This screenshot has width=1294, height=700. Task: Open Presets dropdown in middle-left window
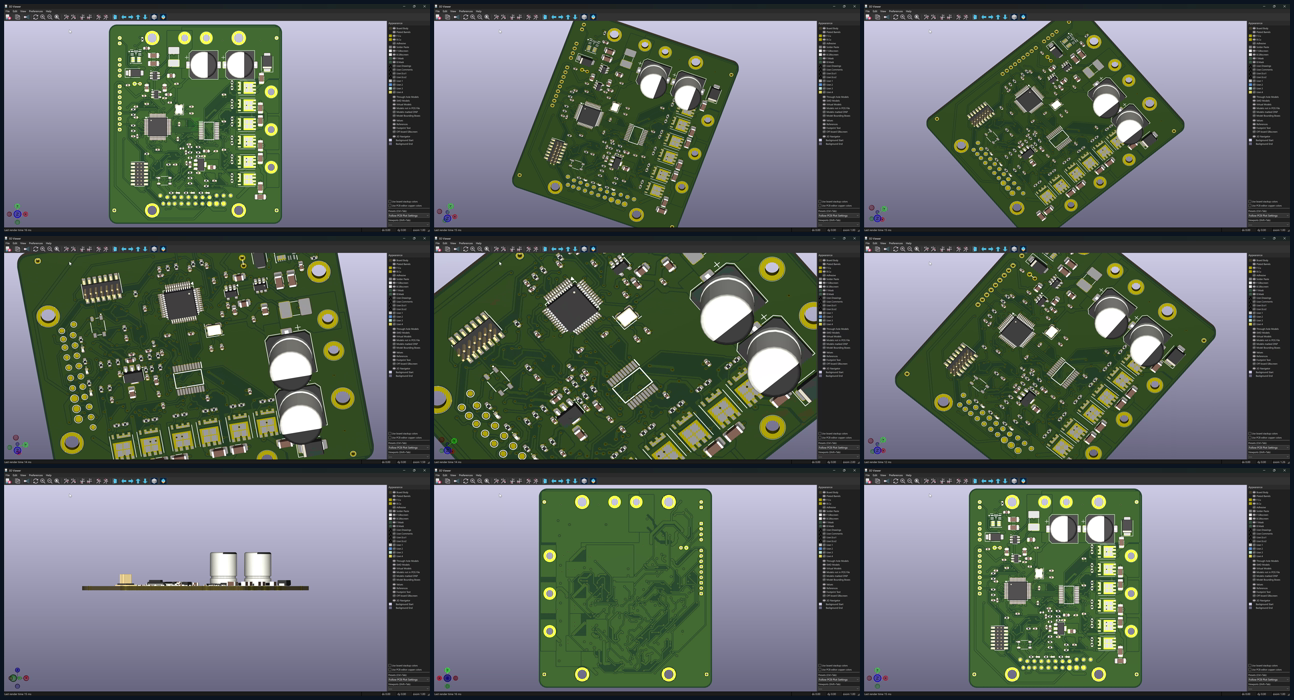tap(408, 447)
